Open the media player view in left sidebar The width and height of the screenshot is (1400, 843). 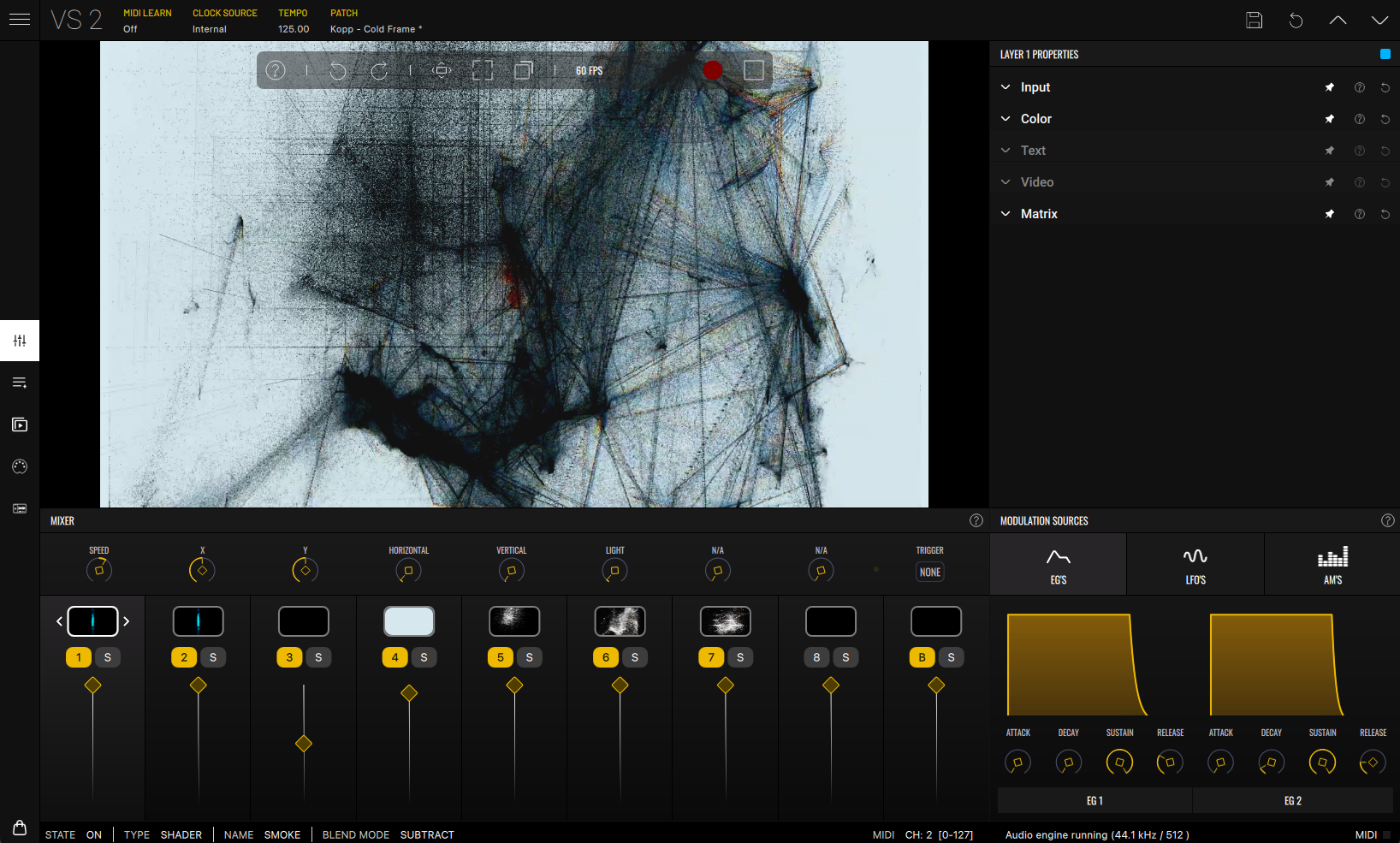[20, 424]
